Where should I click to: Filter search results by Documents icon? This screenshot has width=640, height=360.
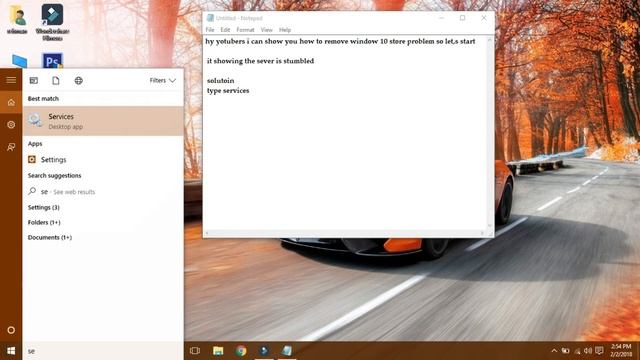56,80
